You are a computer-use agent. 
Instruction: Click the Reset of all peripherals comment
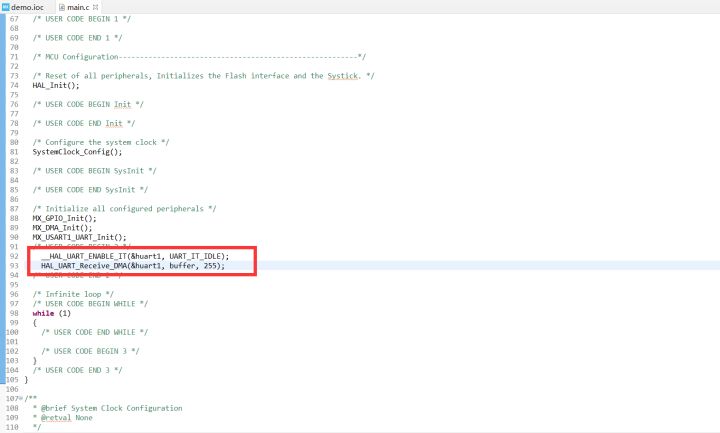point(203,76)
